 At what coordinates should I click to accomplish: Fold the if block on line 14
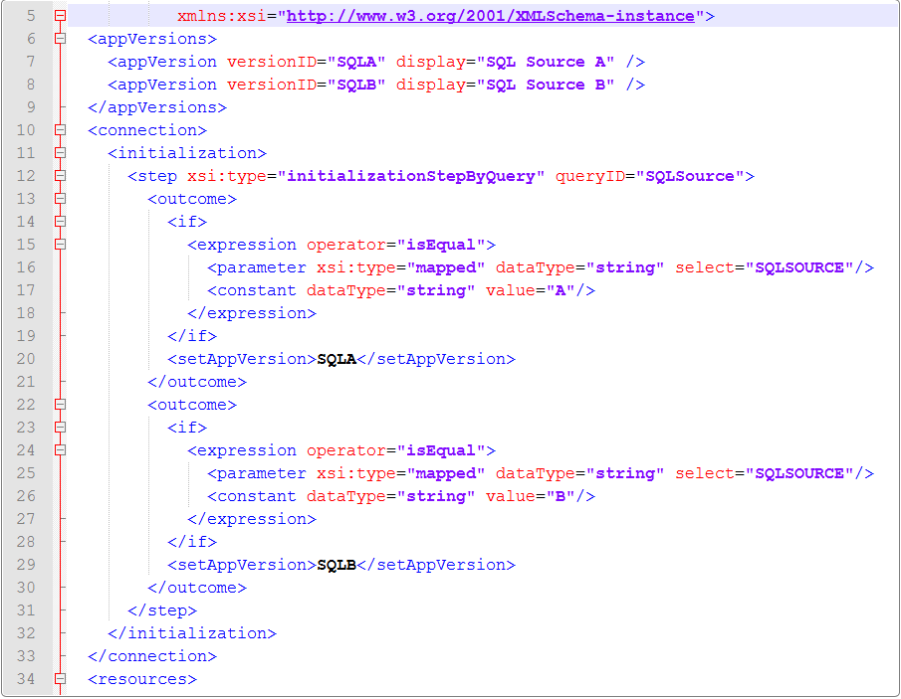(60, 222)
